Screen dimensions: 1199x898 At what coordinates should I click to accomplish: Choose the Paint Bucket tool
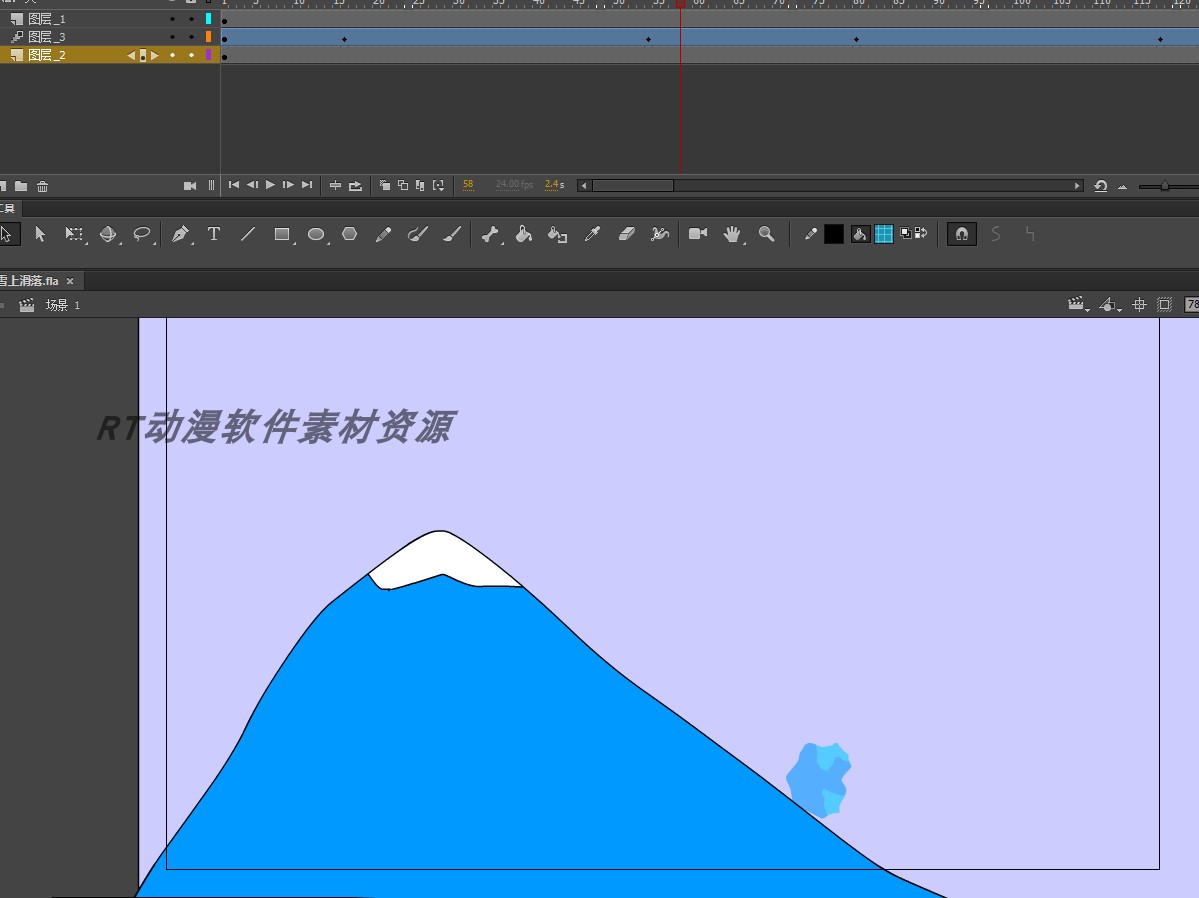point(521,234)
